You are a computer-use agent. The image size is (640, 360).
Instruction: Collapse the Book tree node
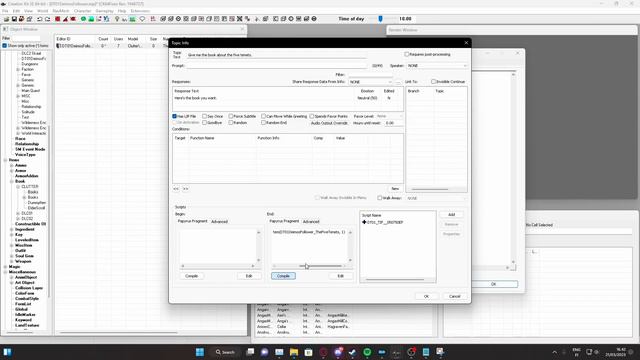click(x=12, y=181)
